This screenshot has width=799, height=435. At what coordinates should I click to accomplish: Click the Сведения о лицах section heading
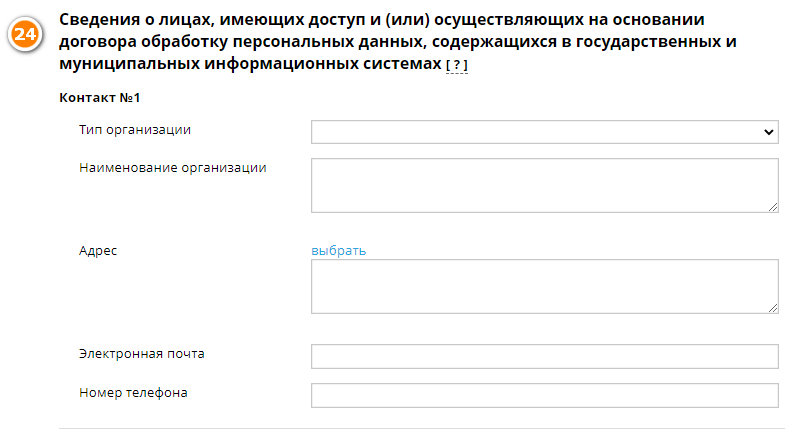(397, 42)
